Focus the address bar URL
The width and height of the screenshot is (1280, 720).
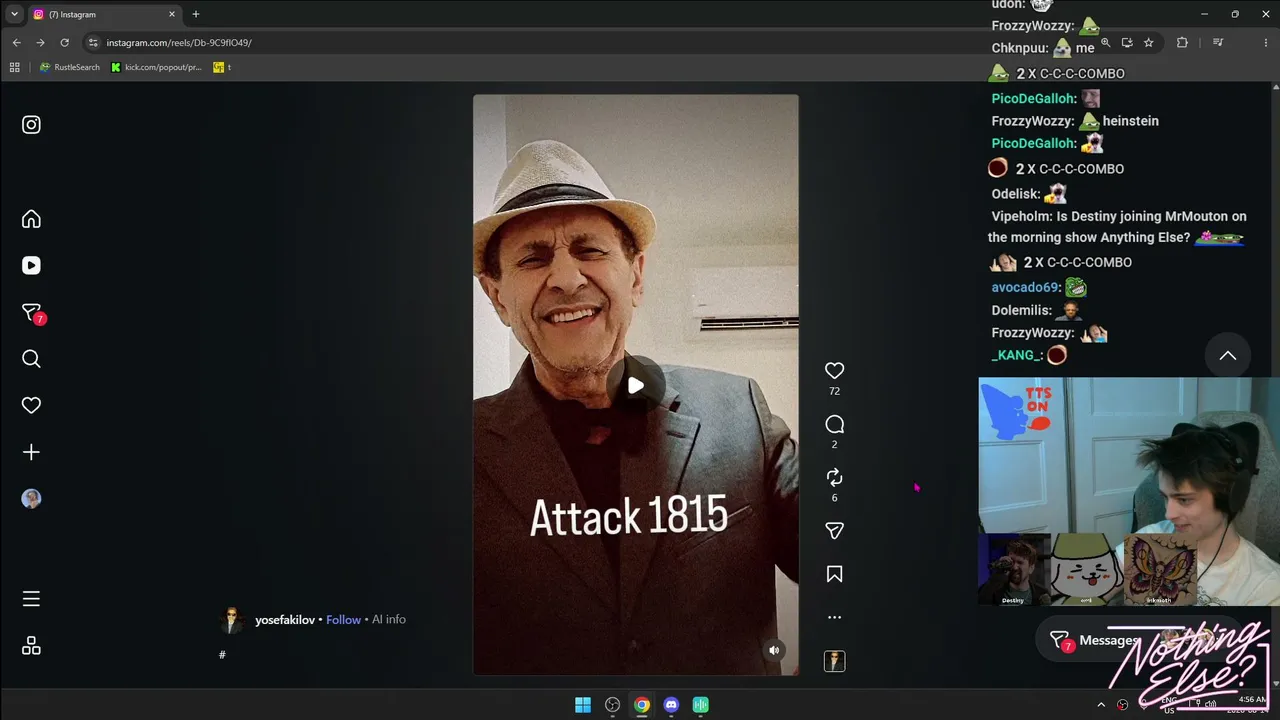179,43
